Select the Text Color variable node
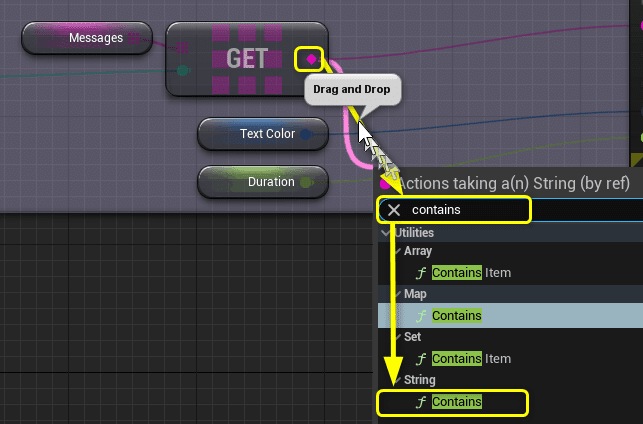This screenshot has width=643, height=424. point(263,134)
